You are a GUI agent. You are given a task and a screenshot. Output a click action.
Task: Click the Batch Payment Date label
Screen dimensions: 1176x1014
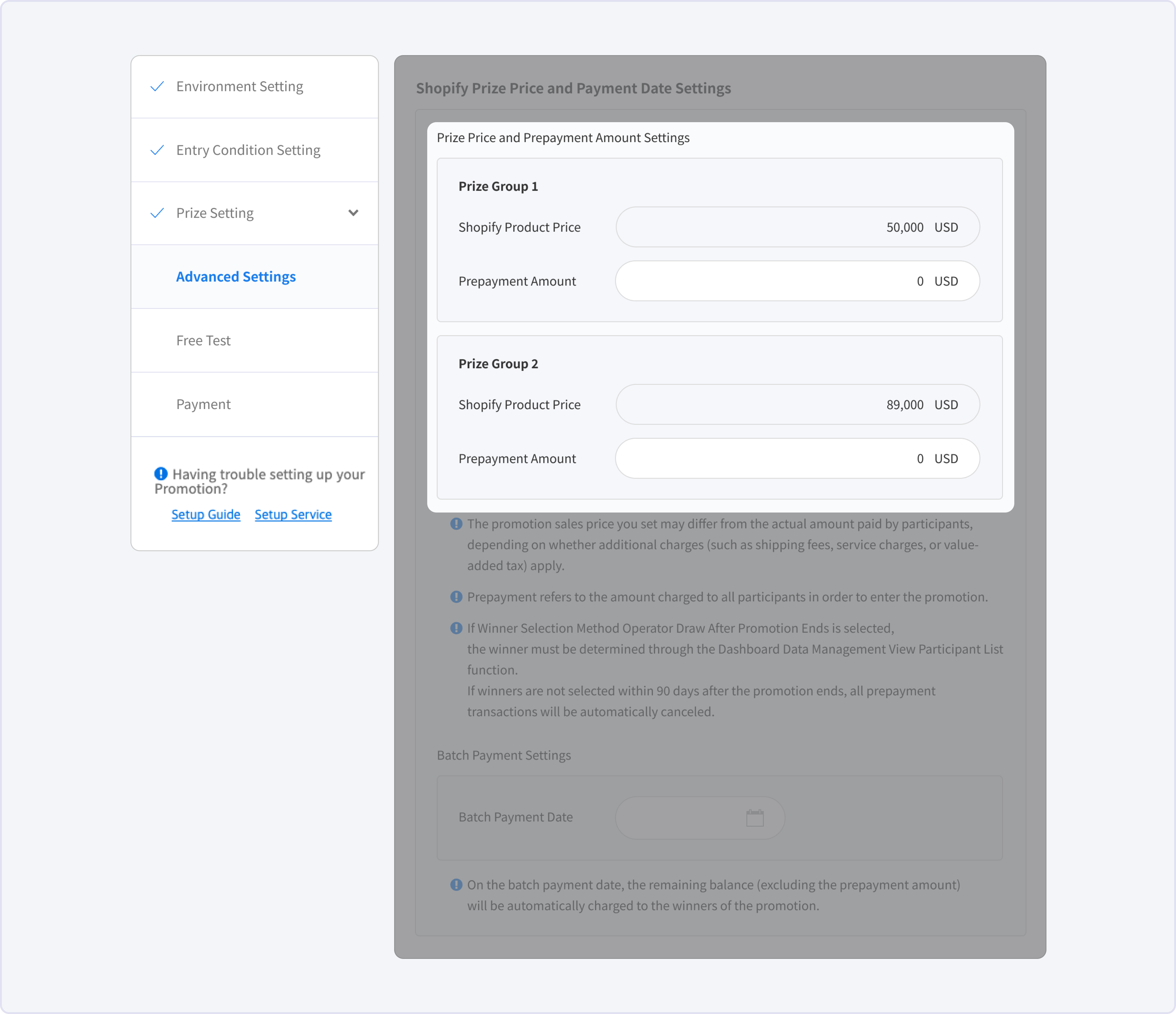pyautogui.click(x=516, y=817)
